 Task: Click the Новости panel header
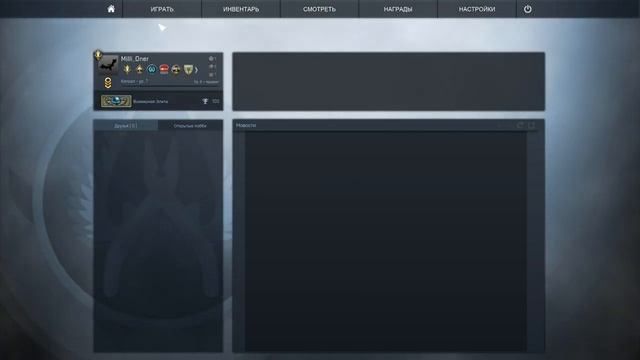click(246, 125)
